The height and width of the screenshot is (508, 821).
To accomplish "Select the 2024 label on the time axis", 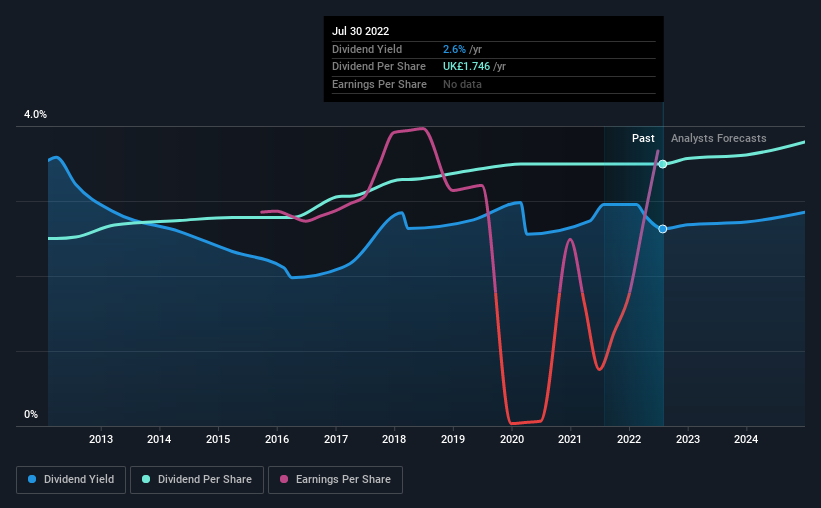I will tap(746, 439).
